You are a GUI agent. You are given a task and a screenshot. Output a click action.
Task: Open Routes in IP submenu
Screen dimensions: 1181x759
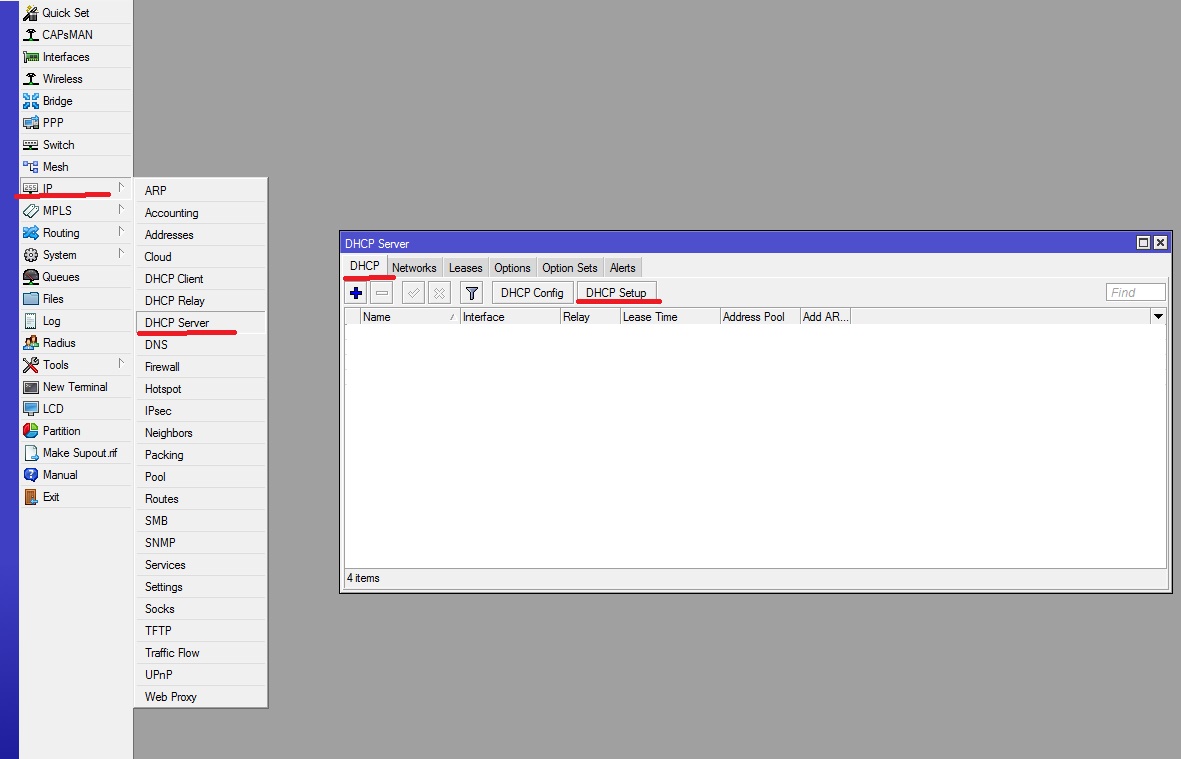(200, 498)
